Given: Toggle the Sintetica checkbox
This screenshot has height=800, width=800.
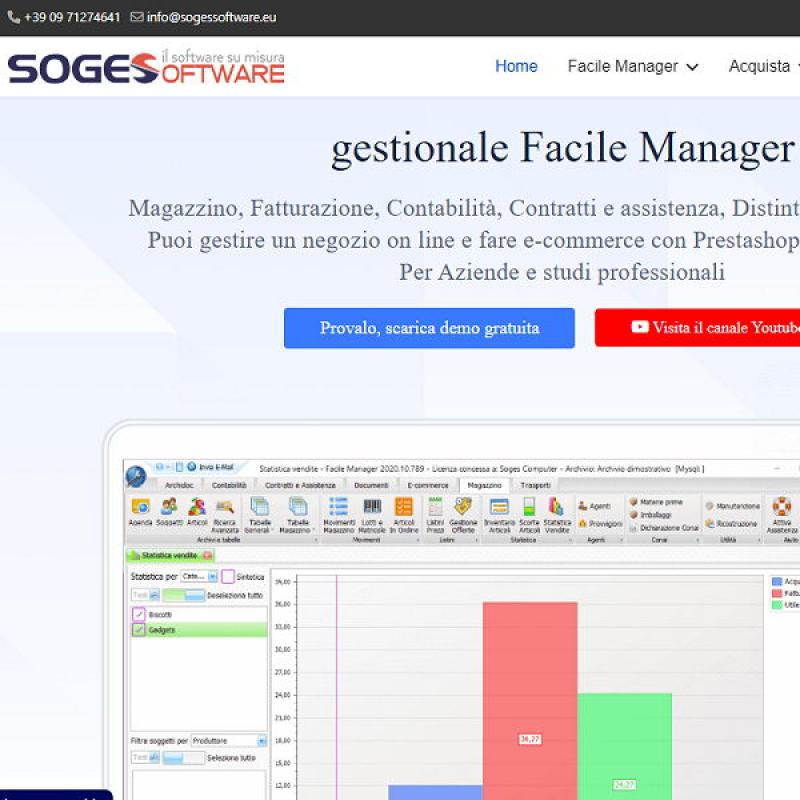Looking at the screenshot, I should (228, 577).
